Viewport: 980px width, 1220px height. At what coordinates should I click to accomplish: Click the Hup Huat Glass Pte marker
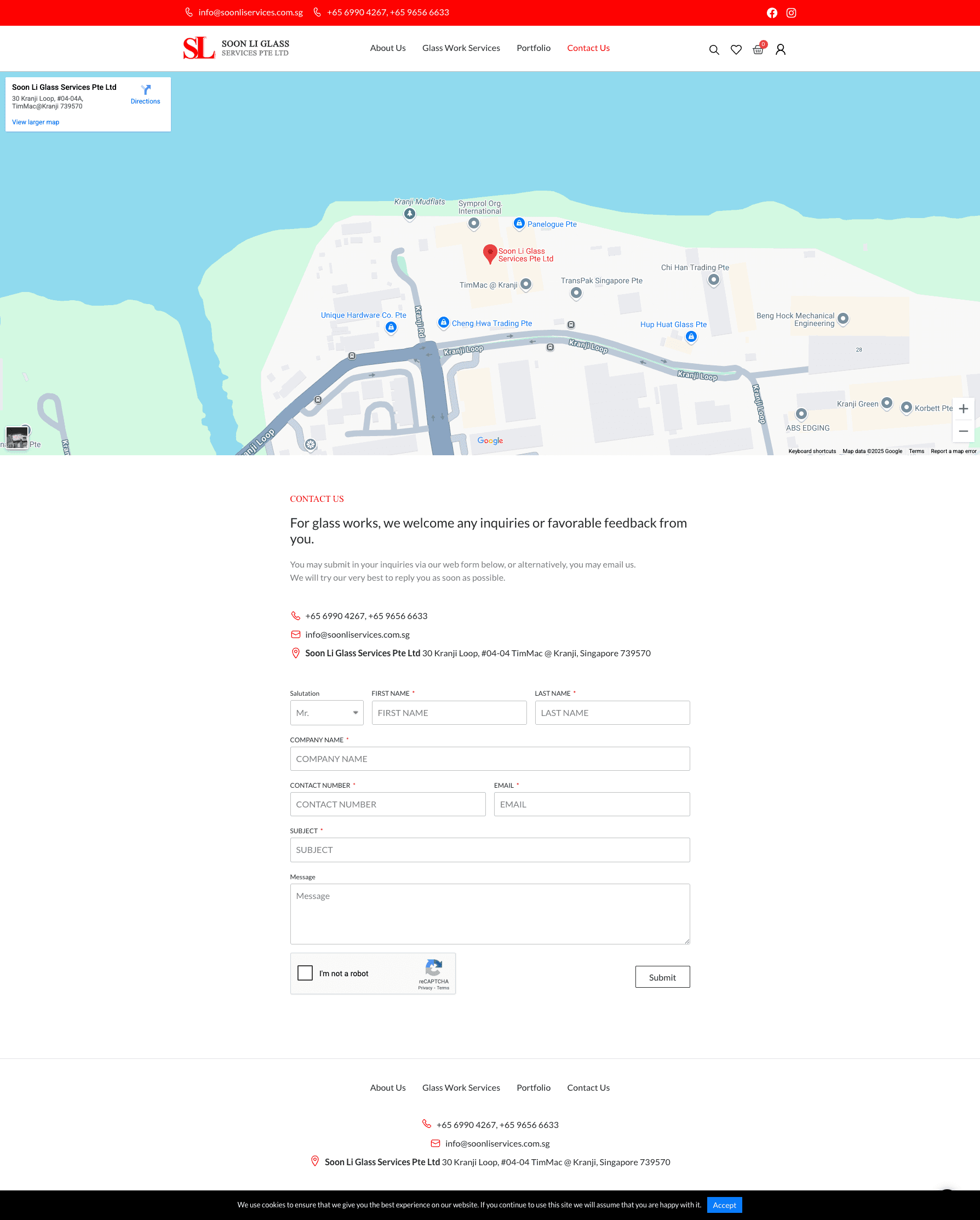(691, 337)
